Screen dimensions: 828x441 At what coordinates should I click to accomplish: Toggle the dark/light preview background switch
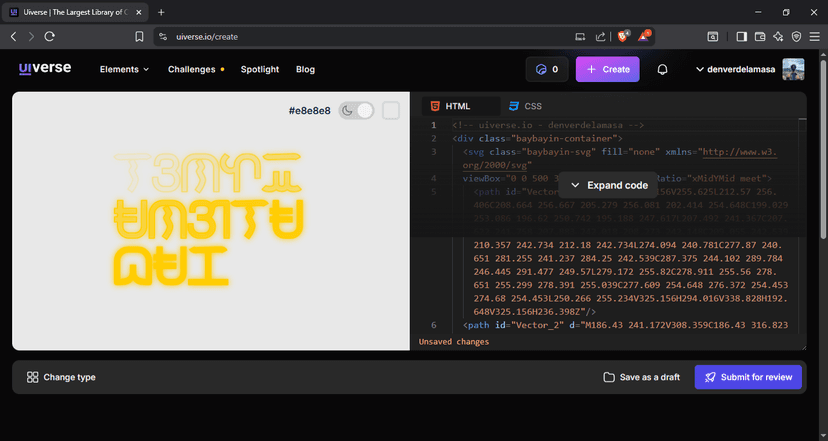(356, 110)
